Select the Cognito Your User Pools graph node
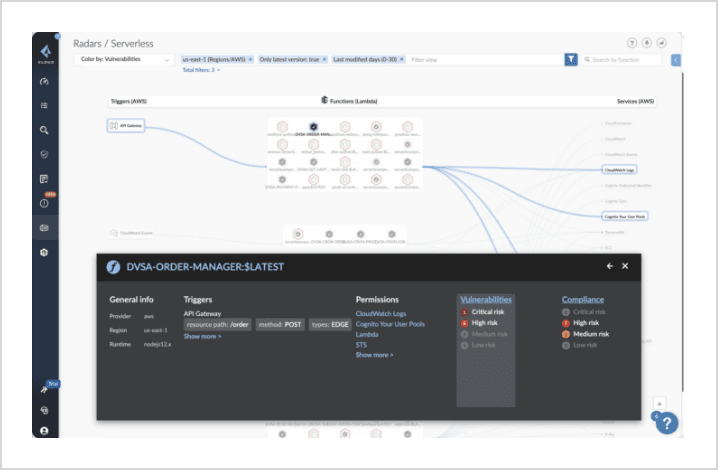The height and width of the screenshot is (470, 718). pos(625,216)
